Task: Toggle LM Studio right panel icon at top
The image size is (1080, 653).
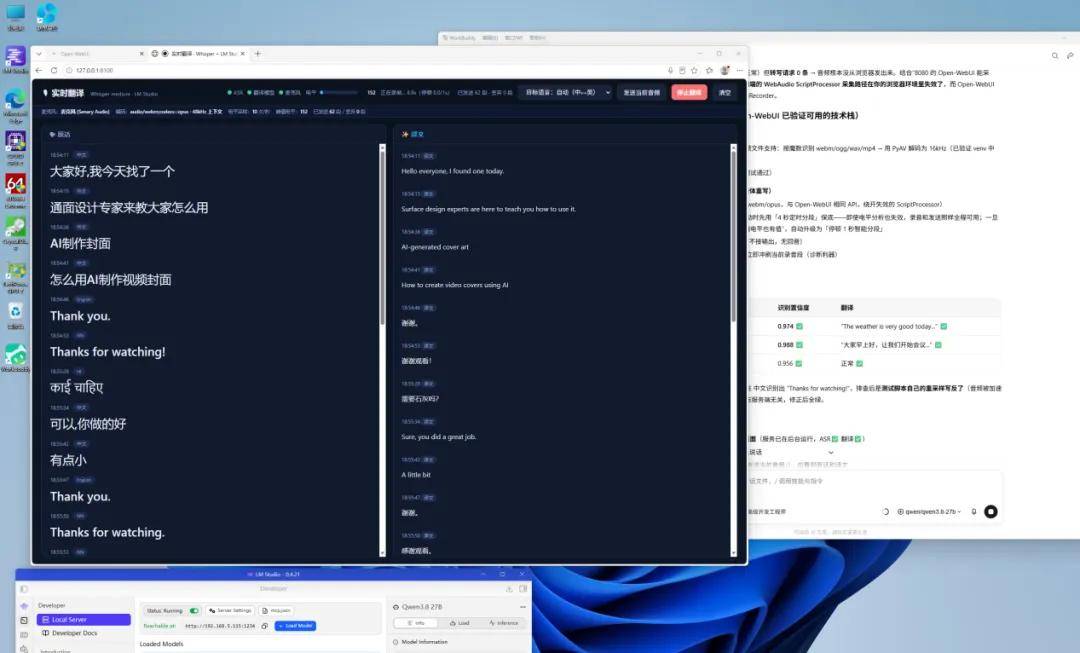Action: point(523,589)
